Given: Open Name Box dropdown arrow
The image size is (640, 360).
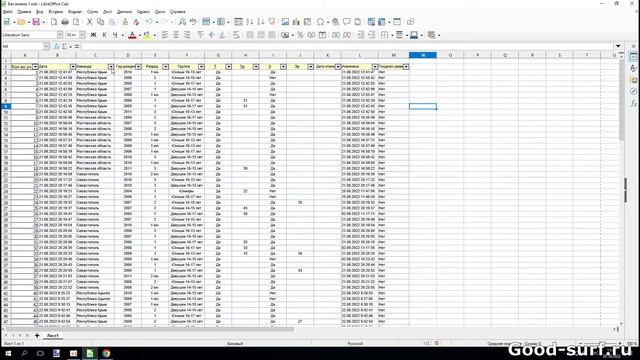Looking at the screenshot, I should 47,47.
